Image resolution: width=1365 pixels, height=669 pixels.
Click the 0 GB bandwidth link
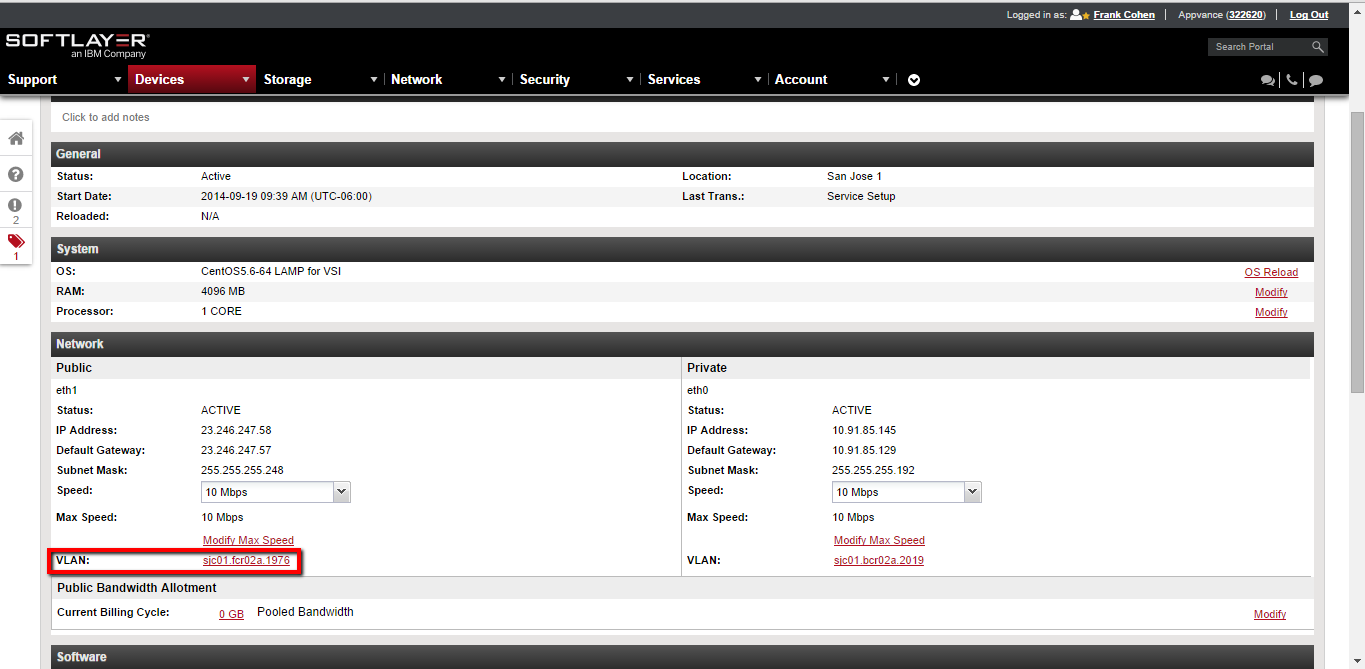click(x=231, y=614)
